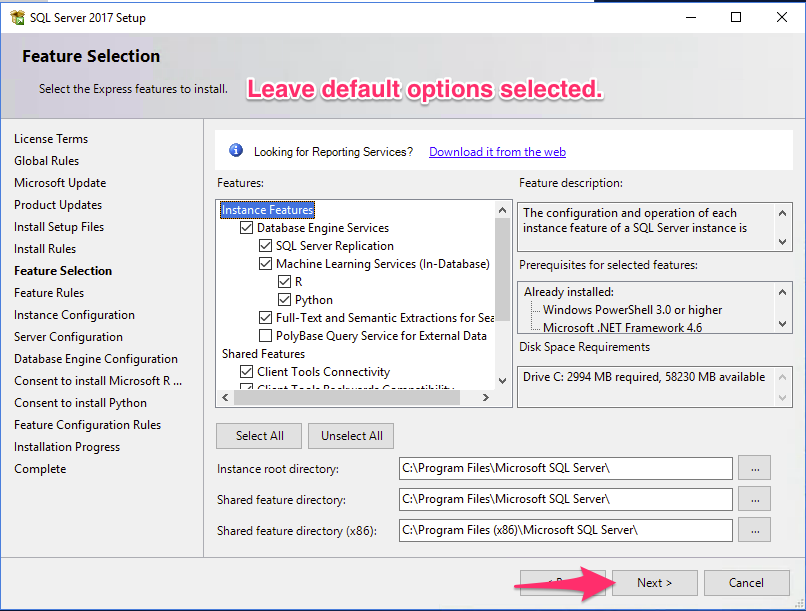Uncheck Machine Learning Services (In-Database)
Screen dimensions: 806x611
tap(265, 264)
